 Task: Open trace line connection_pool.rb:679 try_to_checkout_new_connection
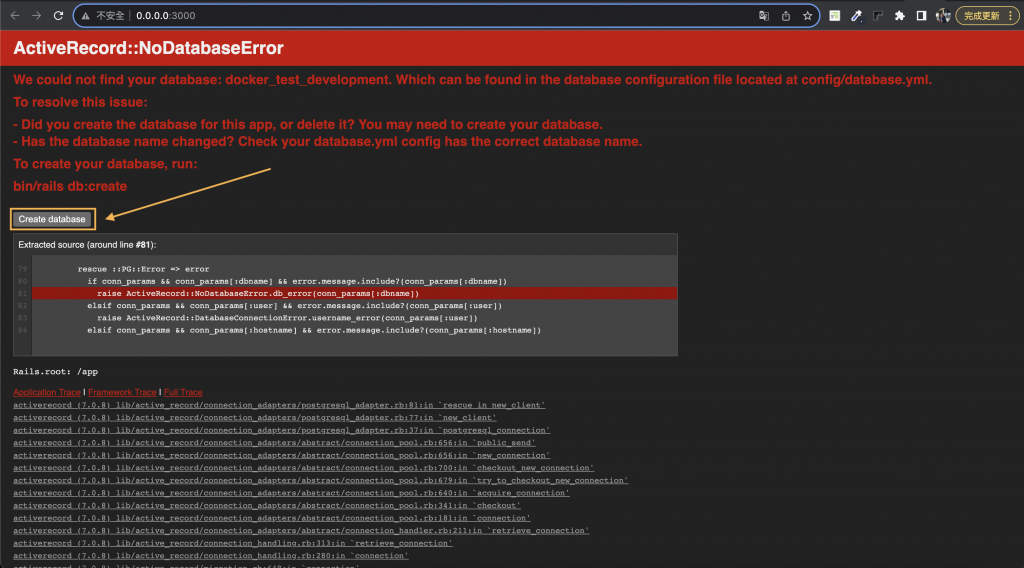(x=321, y=481)
